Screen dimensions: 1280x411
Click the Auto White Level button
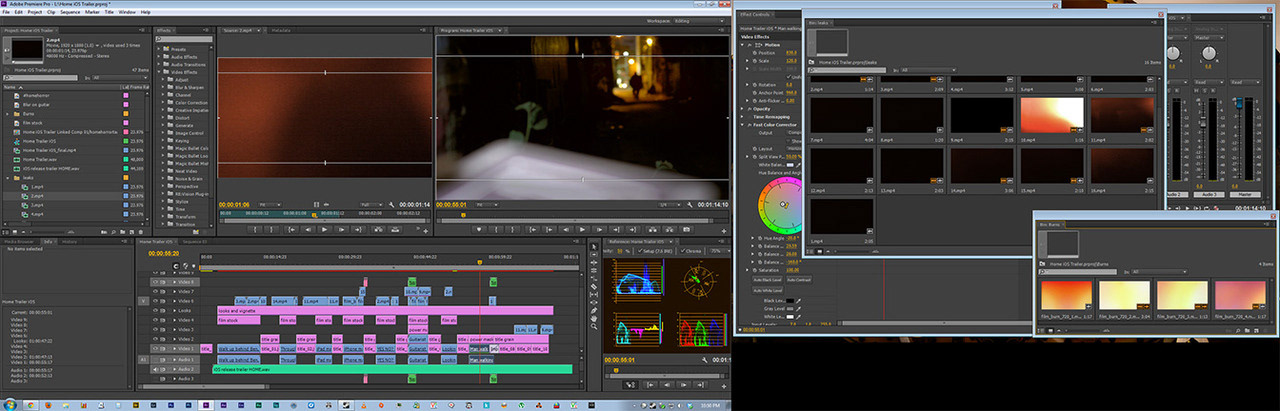(767, 289)
